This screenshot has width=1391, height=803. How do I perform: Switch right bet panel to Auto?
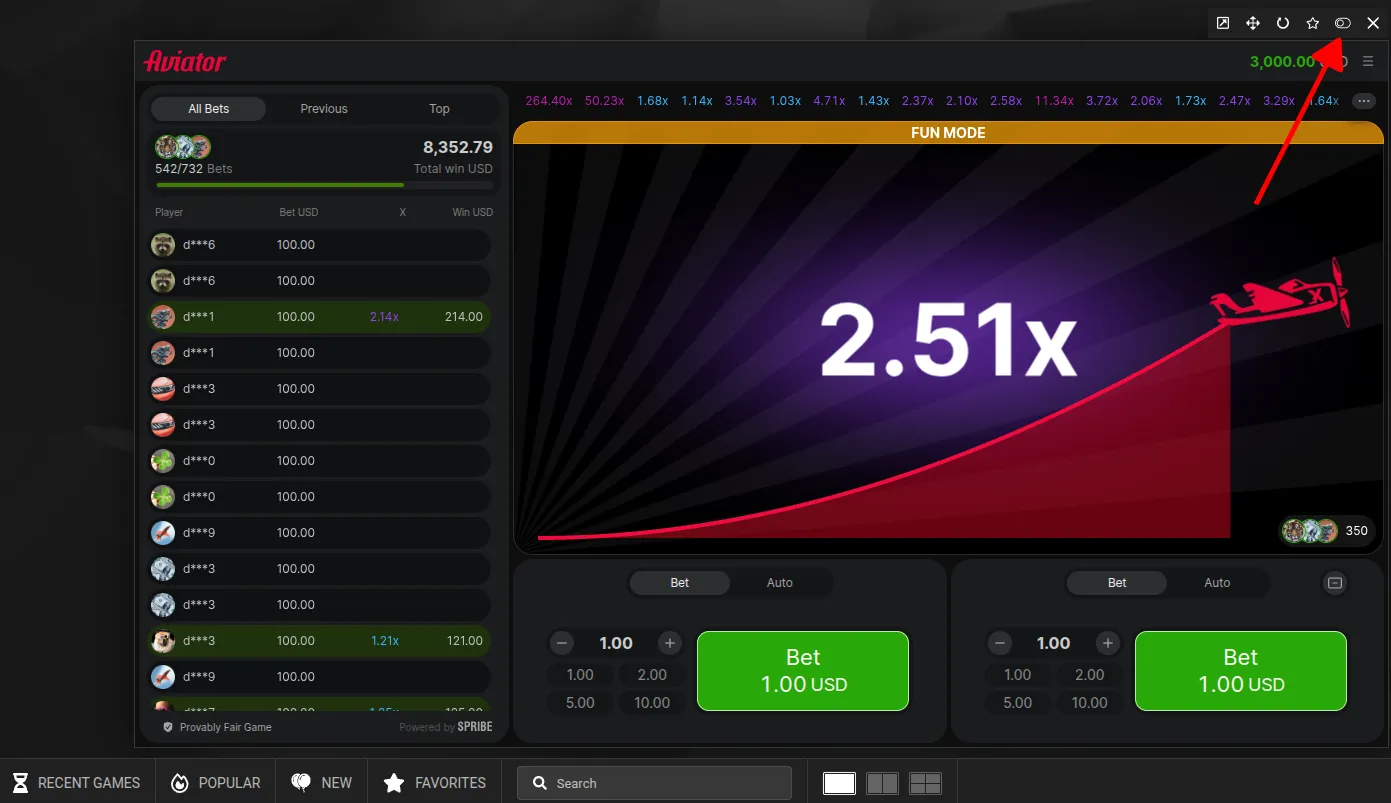click(x=1216, y=583)
